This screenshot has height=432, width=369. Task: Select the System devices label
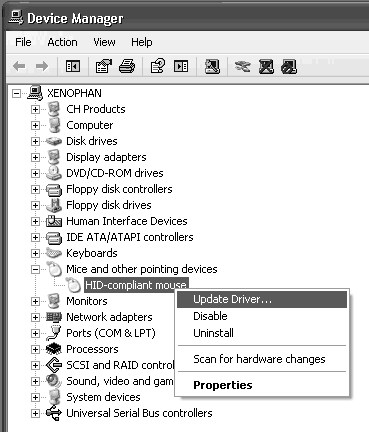(103, 397)
